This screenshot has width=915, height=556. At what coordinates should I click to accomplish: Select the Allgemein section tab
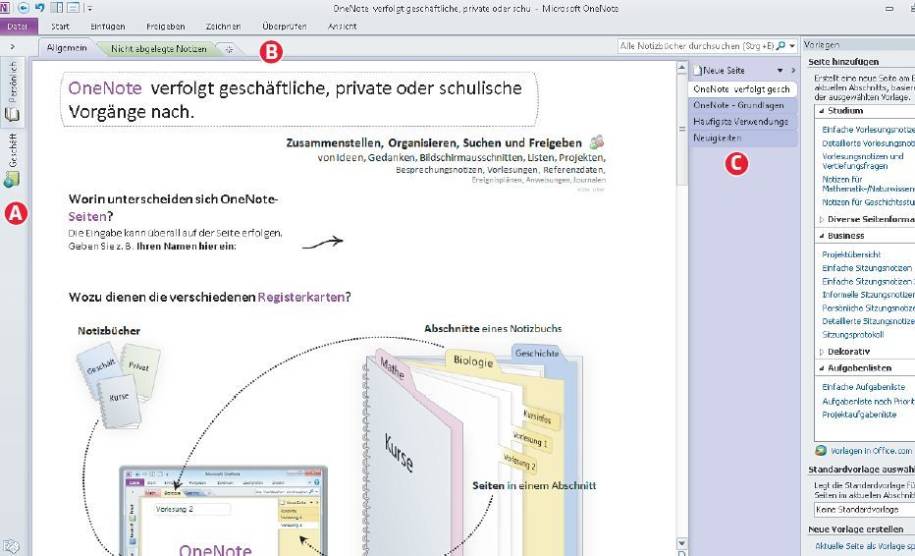pyautogui.click(x=67, y=48)
